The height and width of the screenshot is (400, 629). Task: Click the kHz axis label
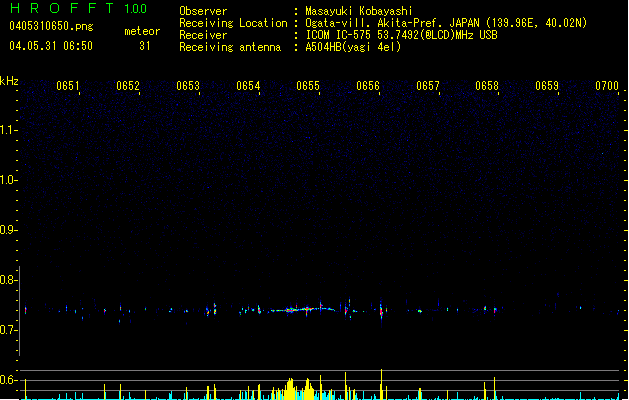[9, 81]
